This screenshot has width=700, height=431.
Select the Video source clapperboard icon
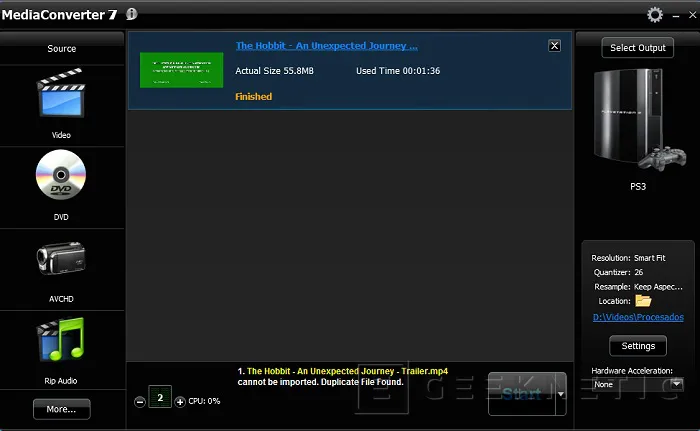(61, 93)
